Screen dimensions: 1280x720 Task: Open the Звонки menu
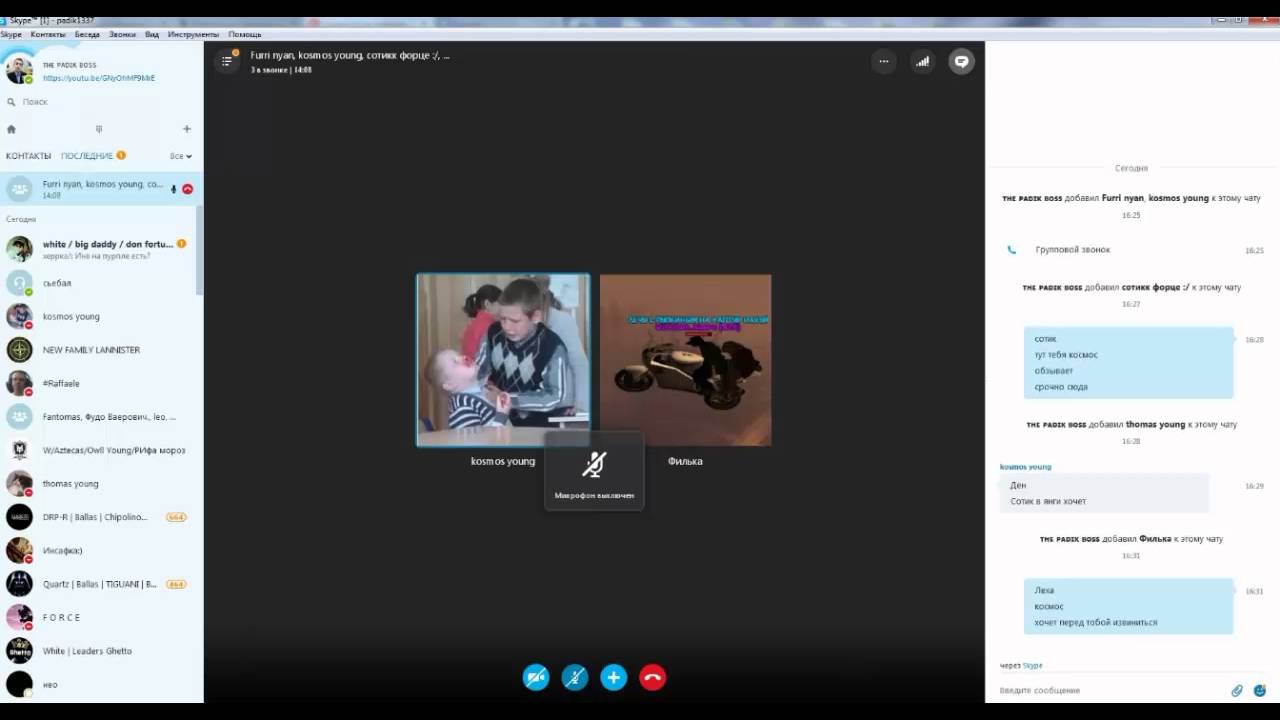pyautogui.click(x=122, y=34)
